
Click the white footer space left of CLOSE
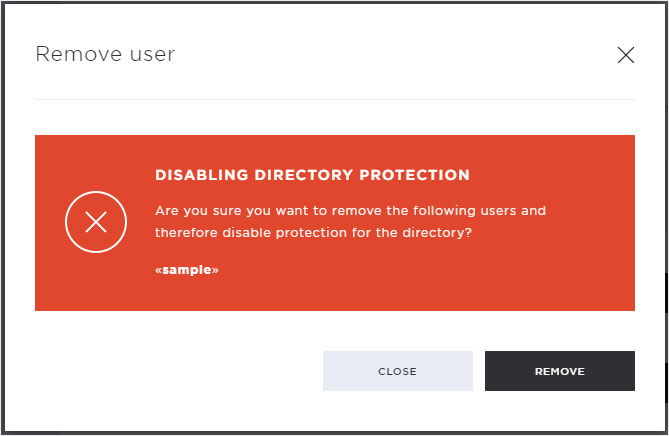(171, 371)
